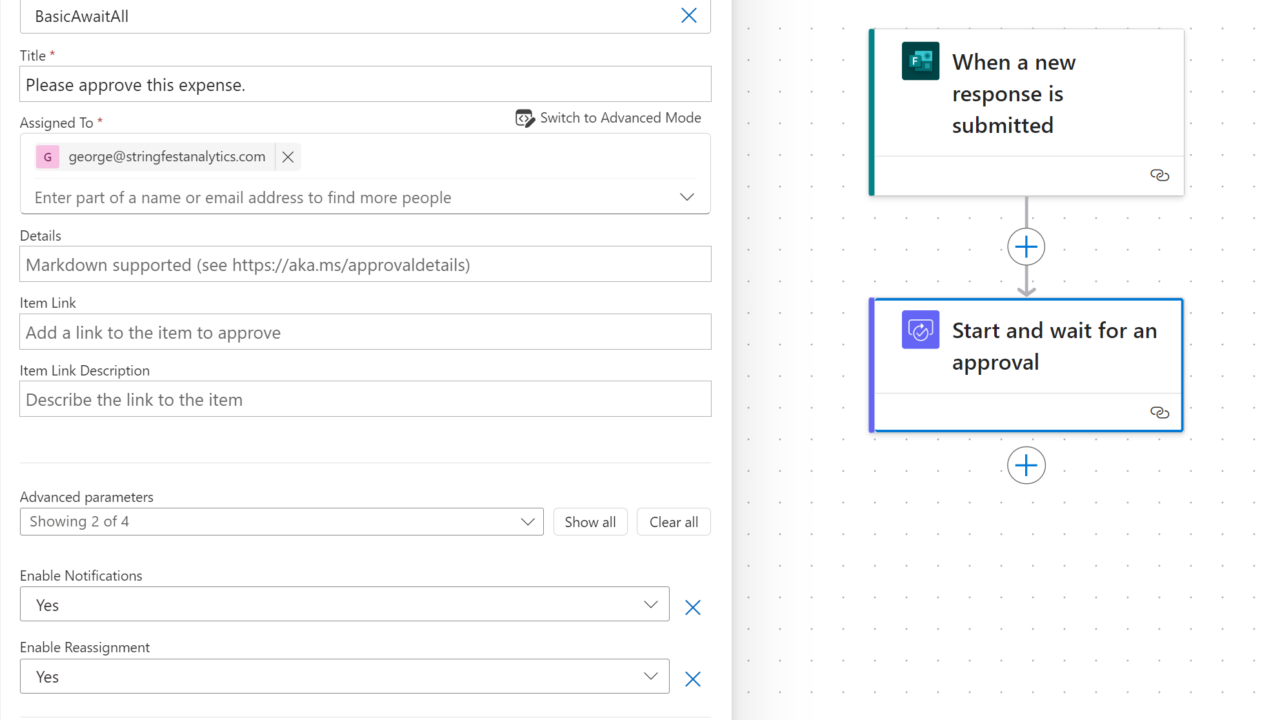This screenshot has width=1280, height=720.
Task: Remove the Enable Reassignment parameter
Action: click(x=692, y=679)
